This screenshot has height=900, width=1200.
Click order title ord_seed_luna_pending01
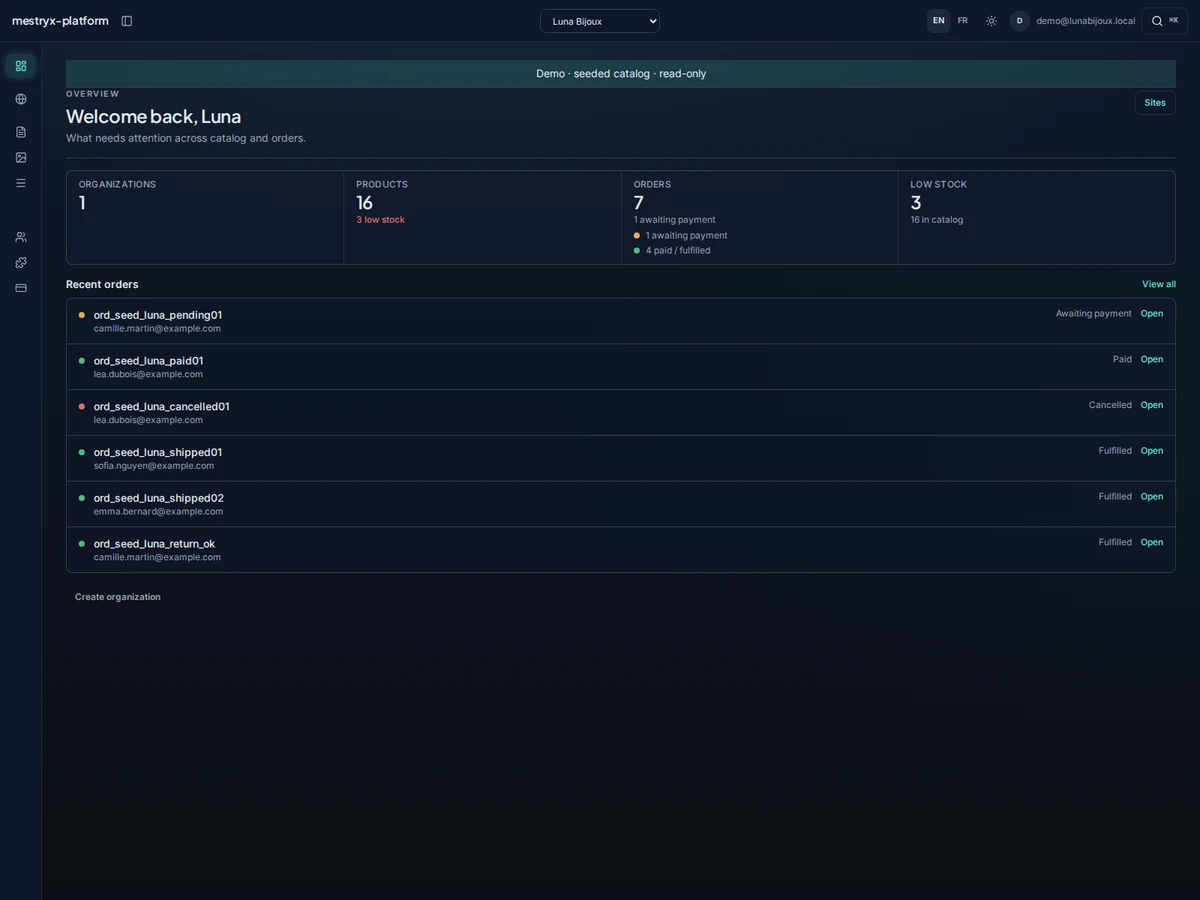158,315
